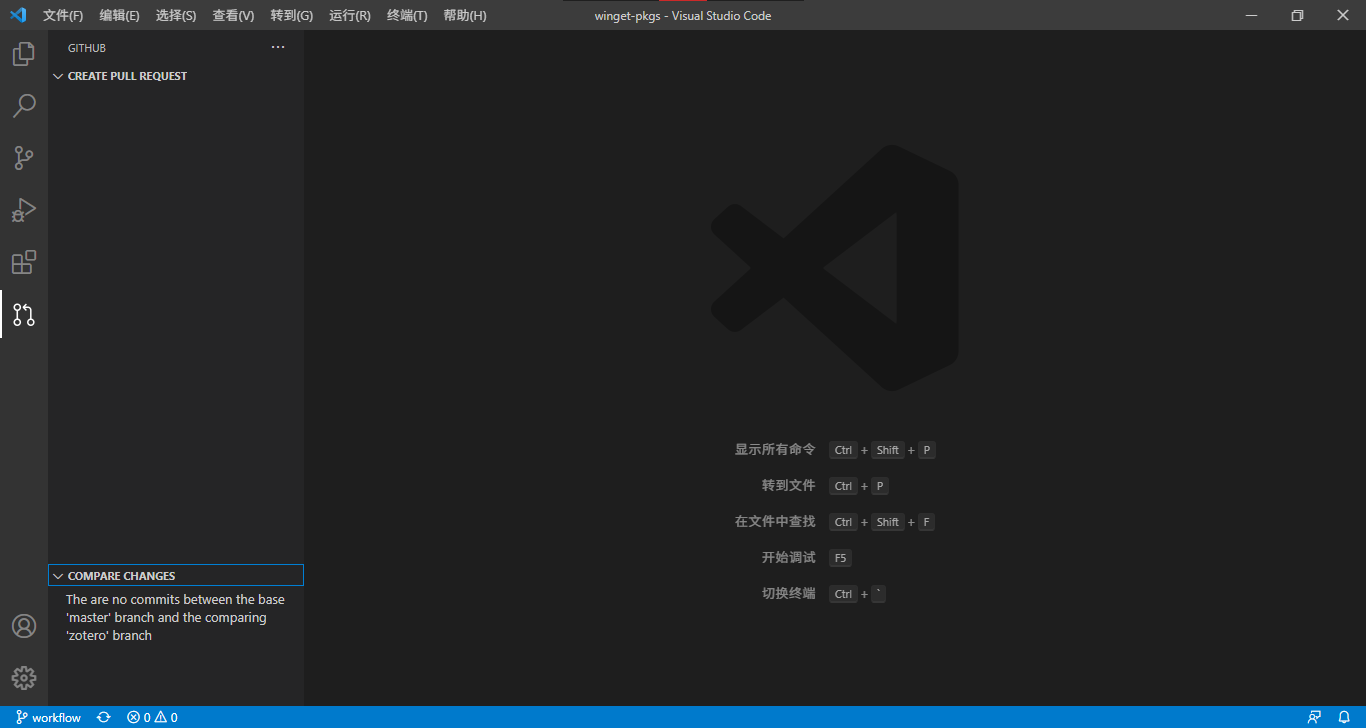Open the 终端(T) menu
This screenshot has width=1366, height=728.
(x=406, y=15)
